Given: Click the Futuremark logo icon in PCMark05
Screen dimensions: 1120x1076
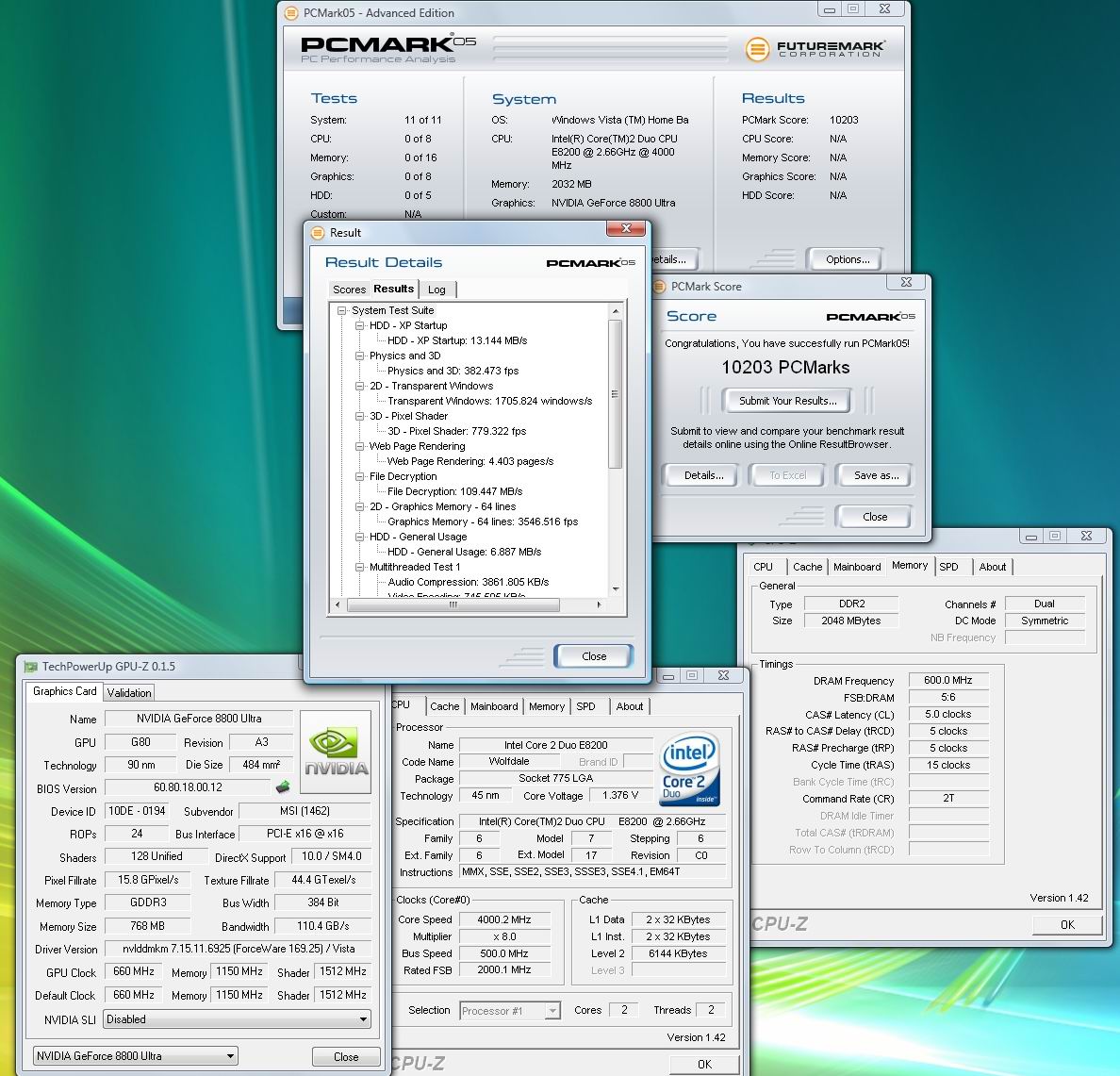Looking at the screenshot, I should [757, 49].
